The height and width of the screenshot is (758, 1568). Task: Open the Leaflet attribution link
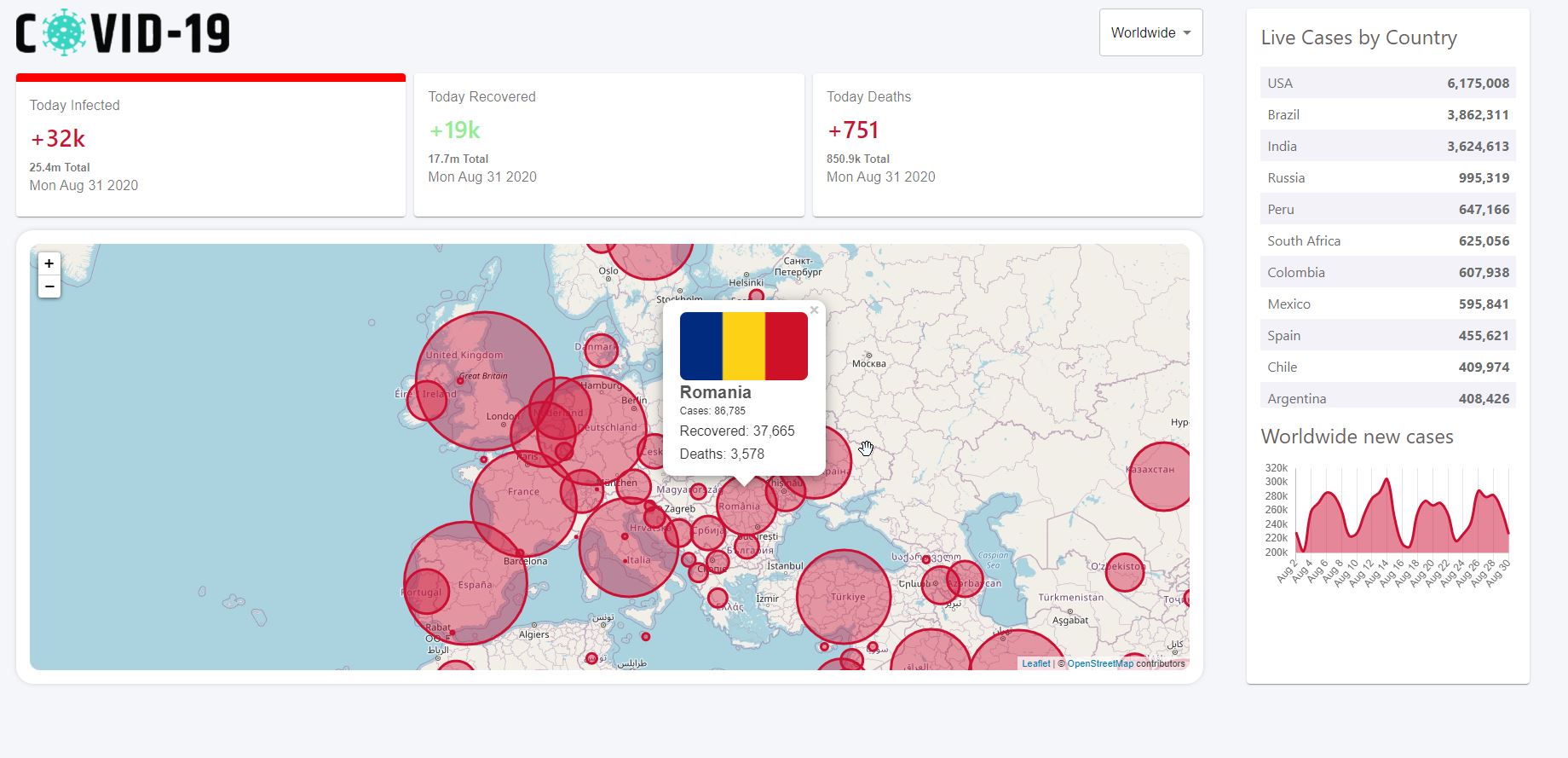pos(1035,663)
